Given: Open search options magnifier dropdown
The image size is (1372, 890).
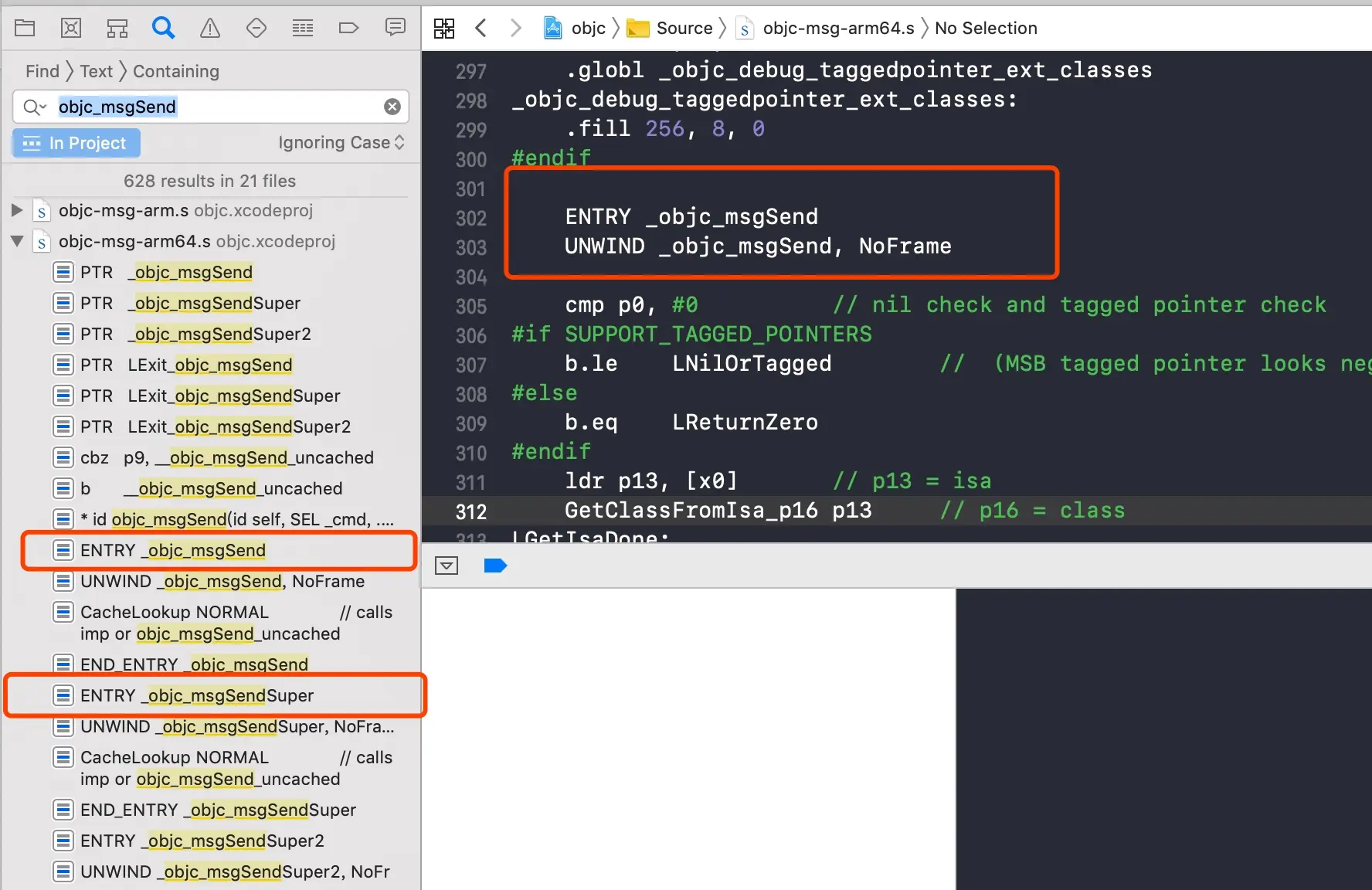Looking at the screenshot, I should [x=34, y=107].
